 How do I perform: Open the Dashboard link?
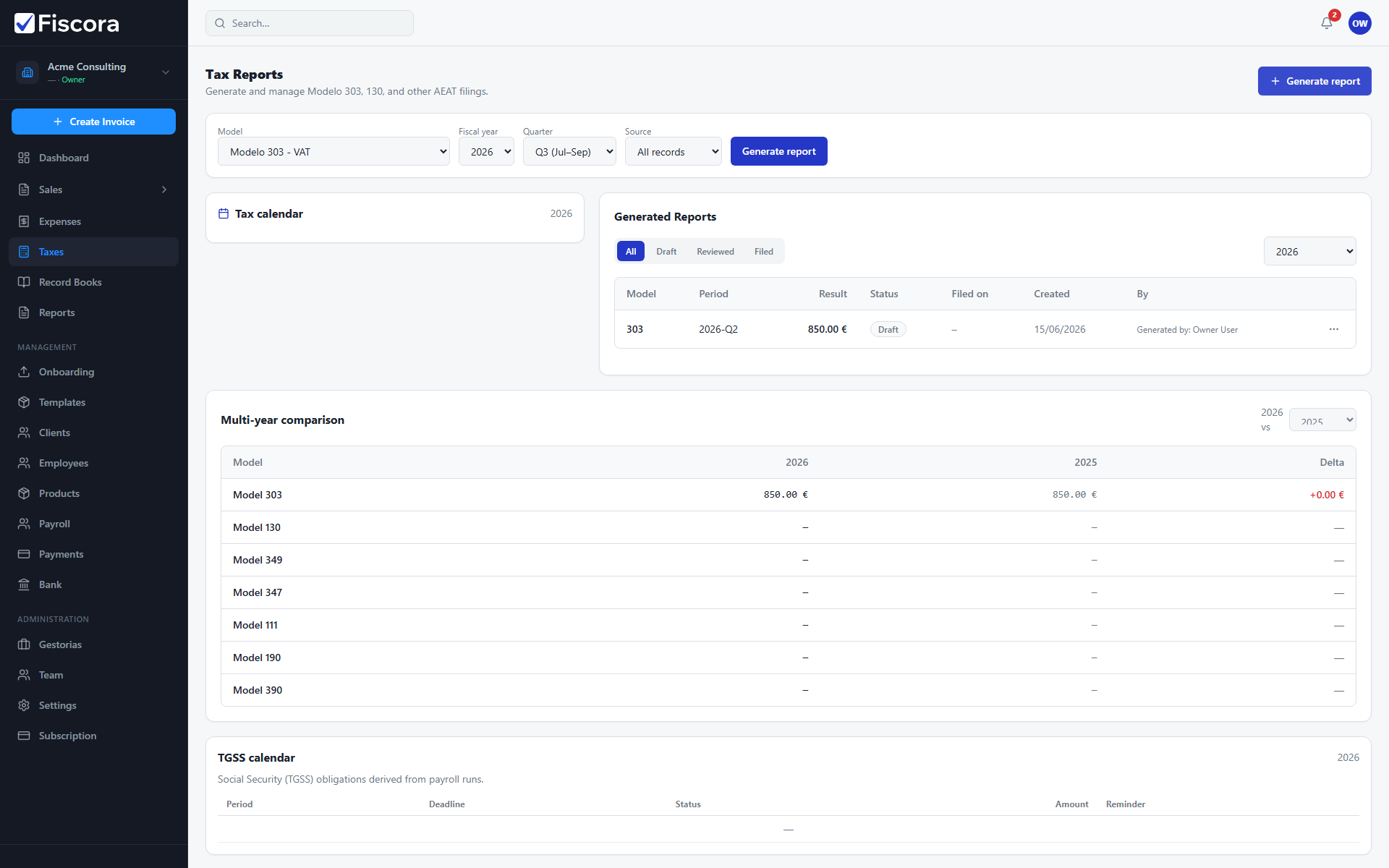click(x=94, y=158)
